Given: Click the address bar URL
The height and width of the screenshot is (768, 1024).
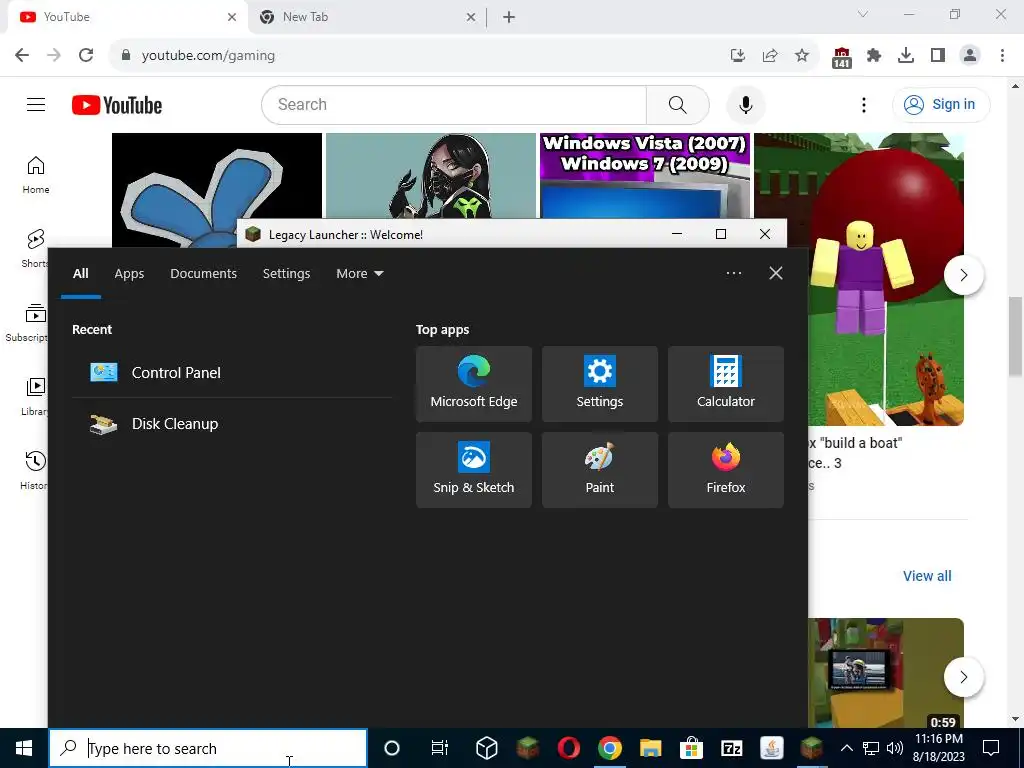Looking at the screenshot, I should pyautogui.click(x=208, y=56).
